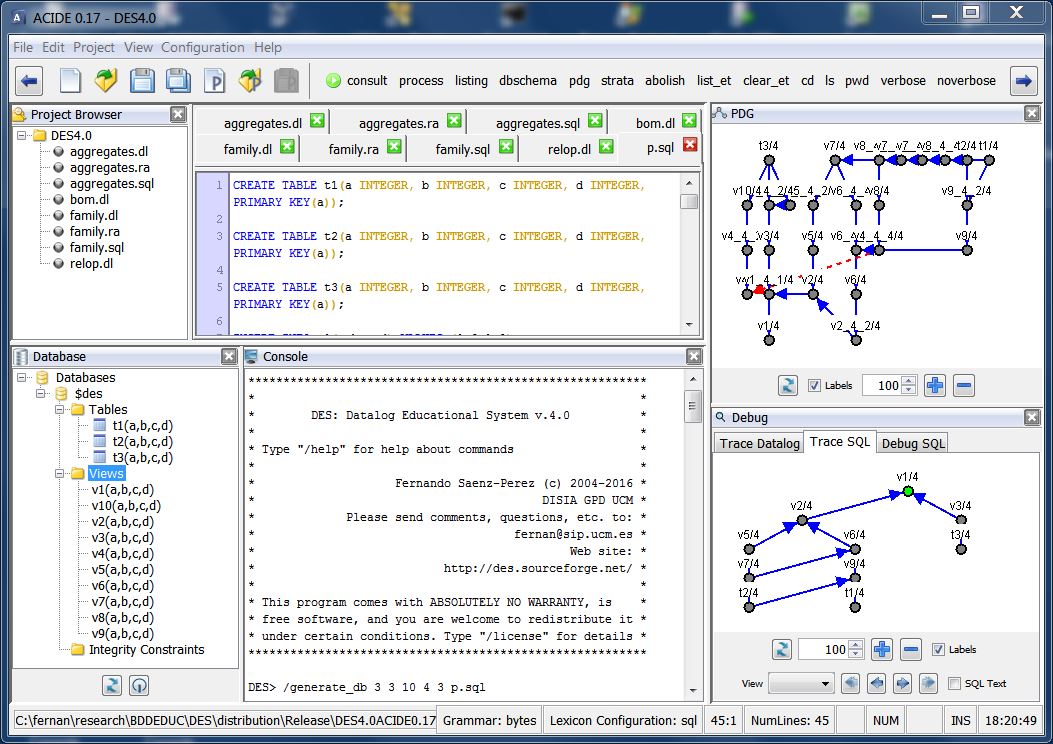Collapse the DES4.0 project tree node
This screenshot has height=744, width=1053.
(22, 136)
